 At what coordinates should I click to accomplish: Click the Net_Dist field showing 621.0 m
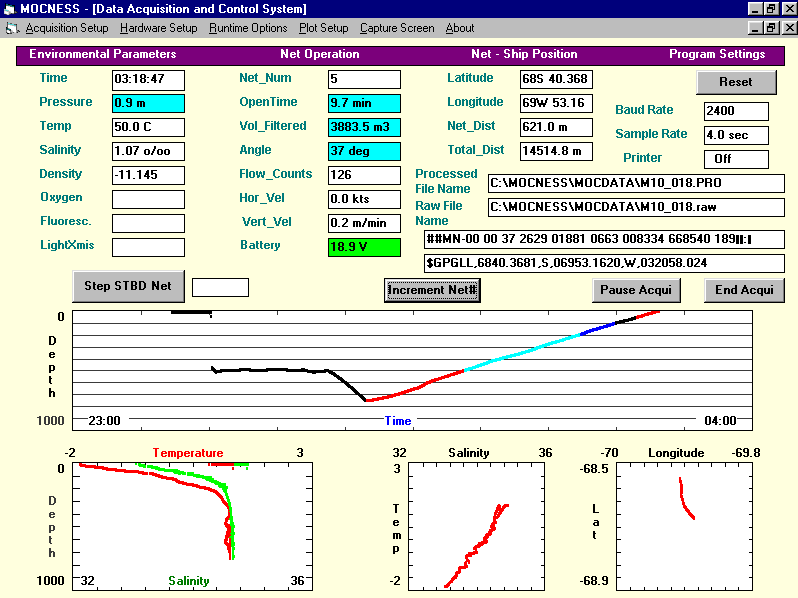pyautogui.click(x=556, y=127)
